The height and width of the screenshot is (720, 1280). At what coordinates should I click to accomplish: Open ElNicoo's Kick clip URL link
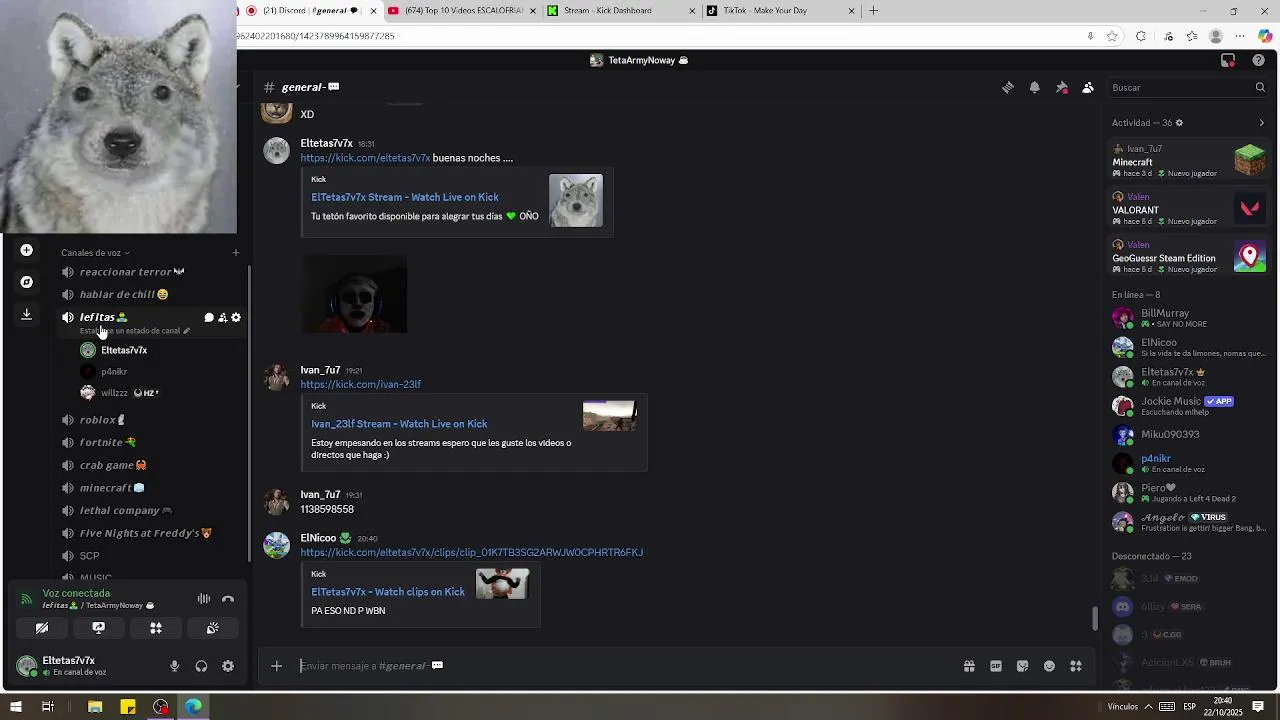pos(472,552)
